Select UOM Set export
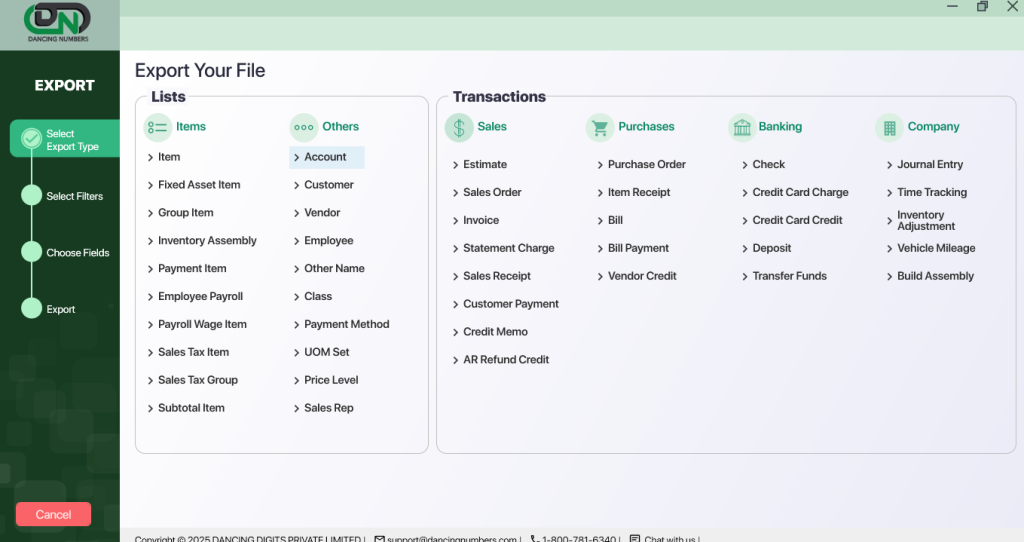1024x542 pixels. (x=327, y=352)
